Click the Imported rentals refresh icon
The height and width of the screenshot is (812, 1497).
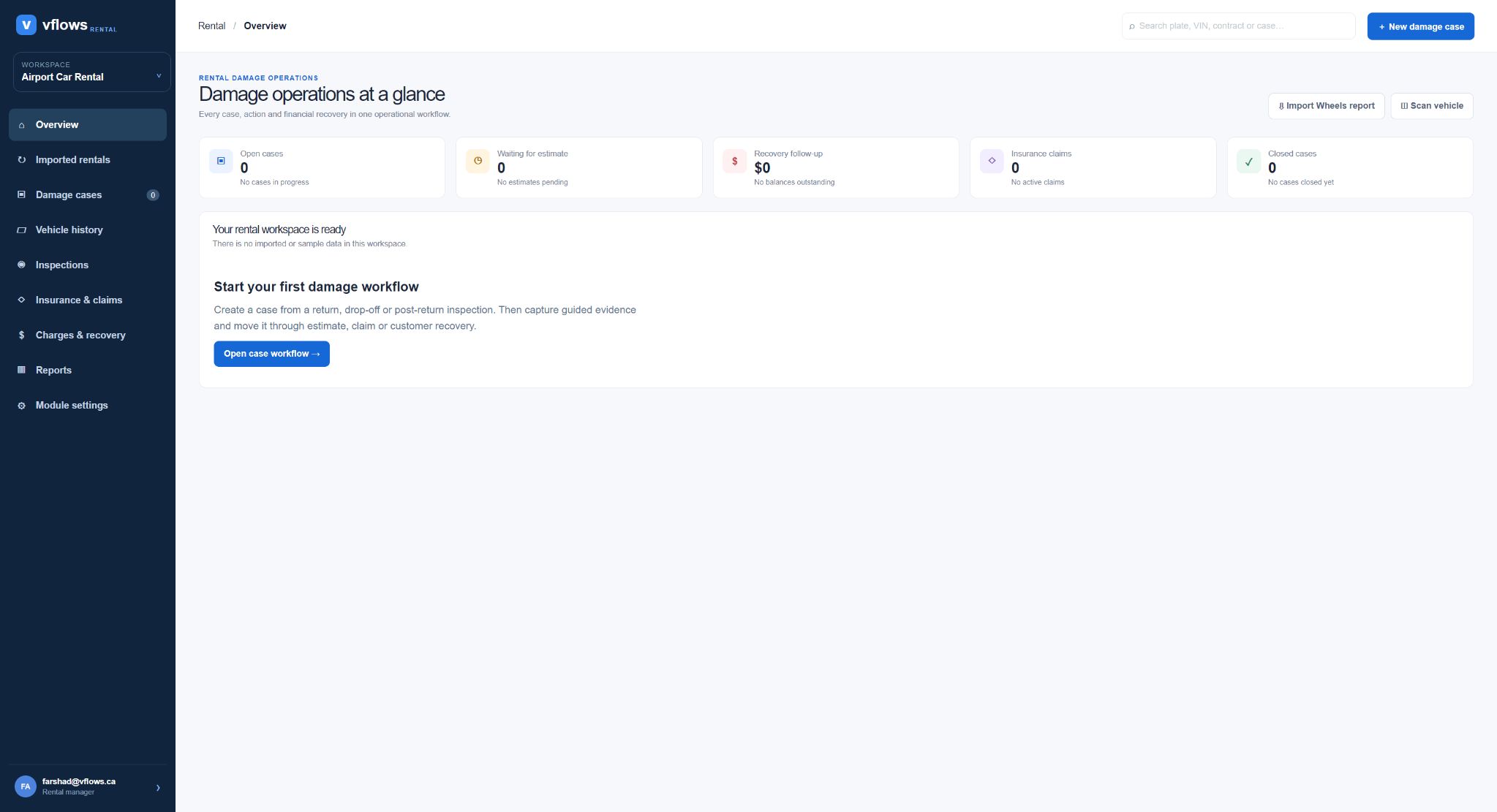point(21,160)
